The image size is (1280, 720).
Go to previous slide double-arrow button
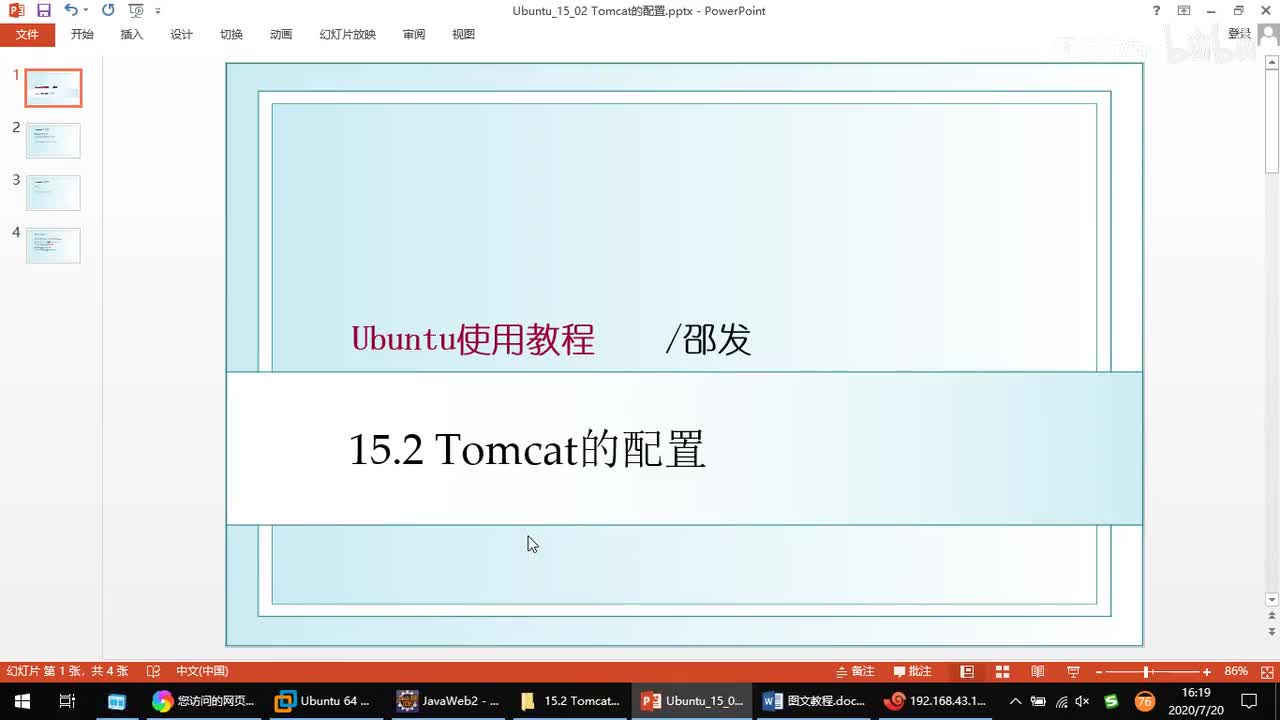point(1272,618)
